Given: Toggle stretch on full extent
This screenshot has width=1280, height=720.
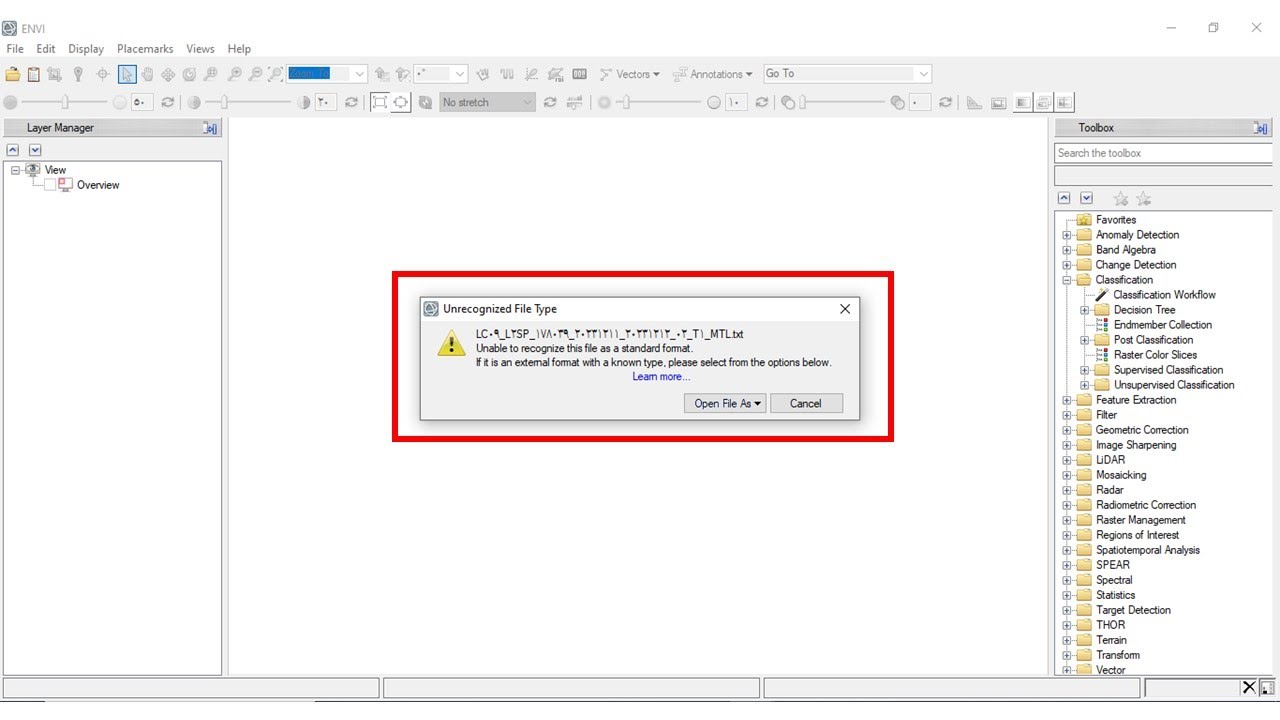Looking at the screenshot, I should 380,102.
